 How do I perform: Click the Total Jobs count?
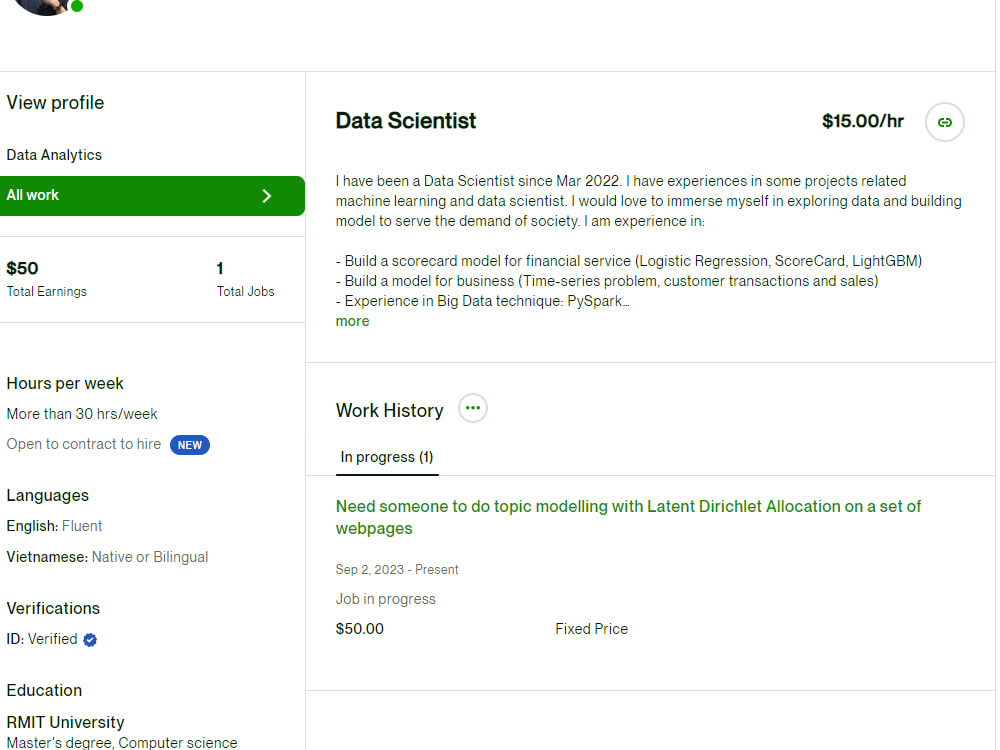(245, 278)
